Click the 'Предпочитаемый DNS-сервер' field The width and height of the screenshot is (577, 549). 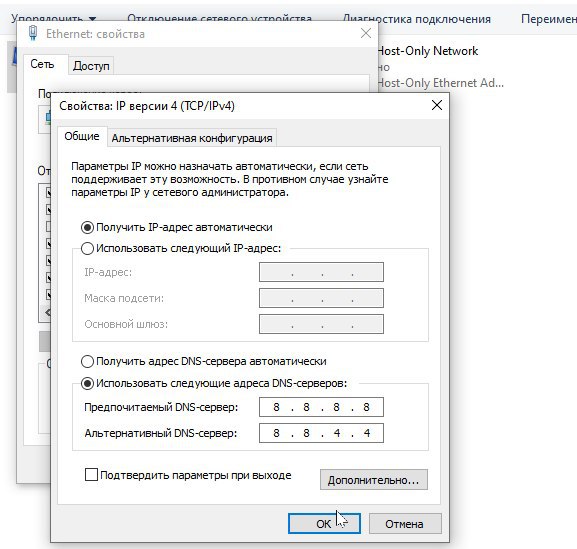321,407
